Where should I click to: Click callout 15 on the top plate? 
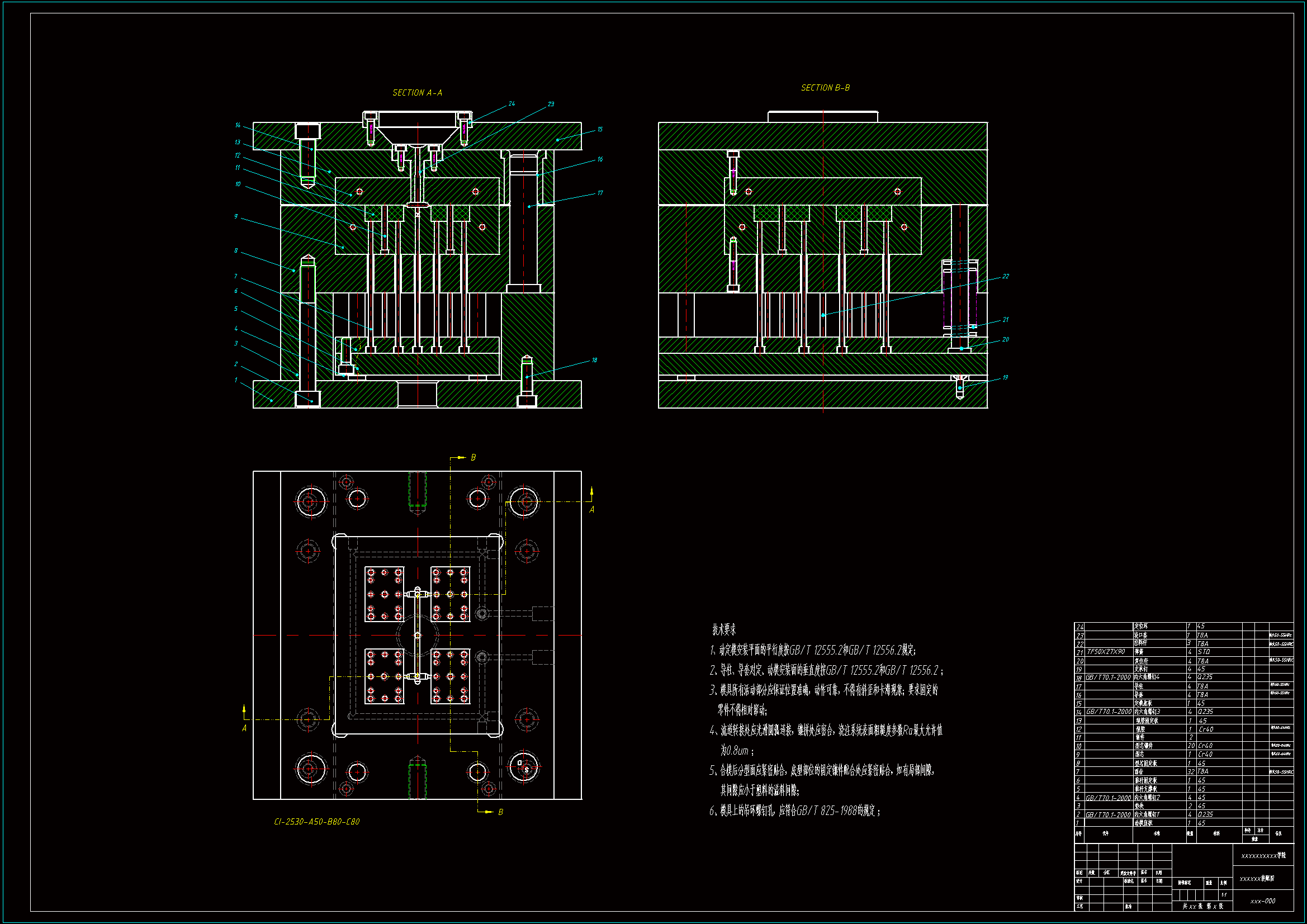coord(599,129)
